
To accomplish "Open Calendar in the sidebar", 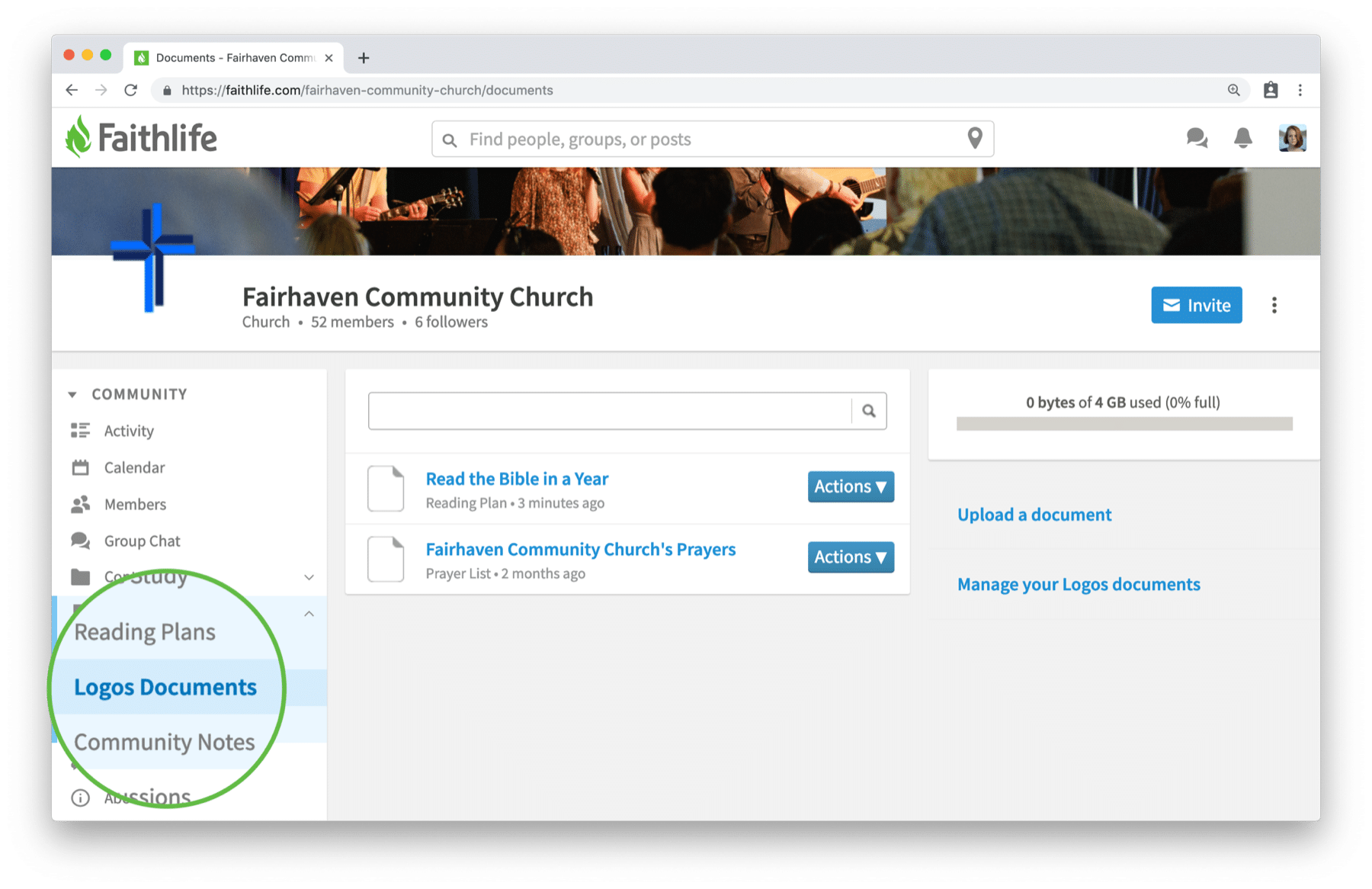I will pos(134,467).
